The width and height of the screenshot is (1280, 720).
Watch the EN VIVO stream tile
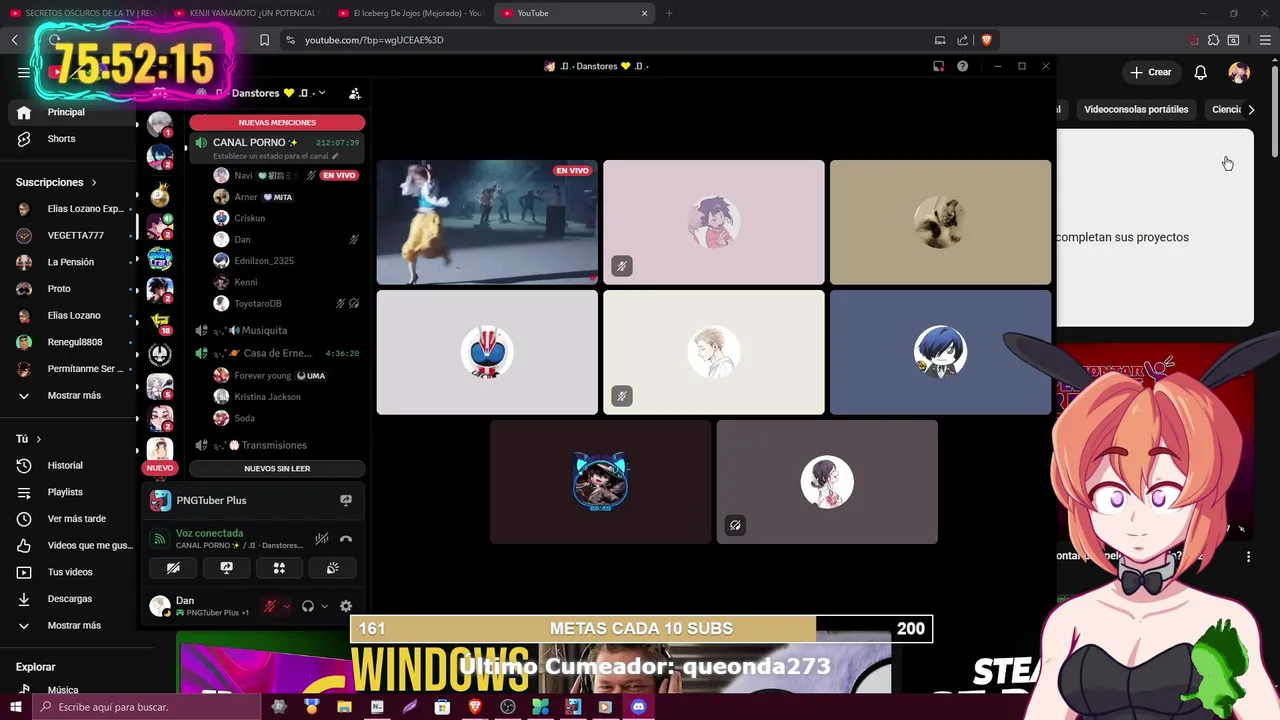click(487, 222)
